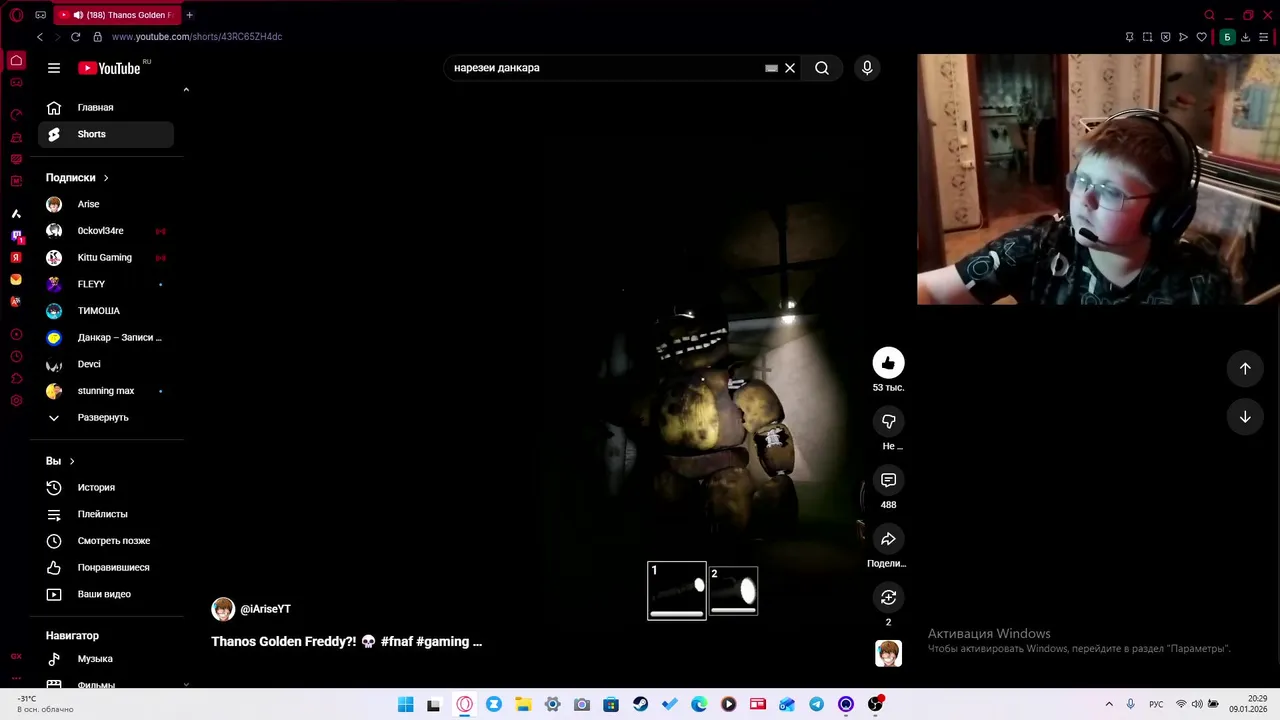
Task: Toggle the ad blocker shield icon
Action: click(x=1165, y=37)
